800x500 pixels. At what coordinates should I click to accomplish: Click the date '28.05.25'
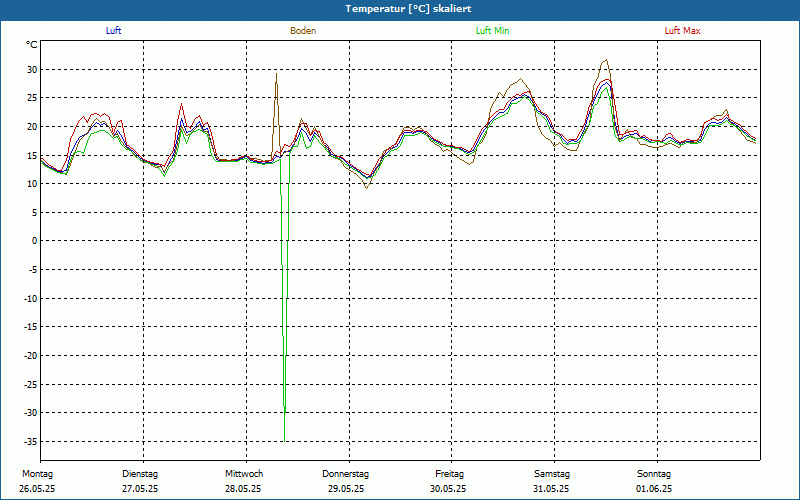tap(243, 489)
